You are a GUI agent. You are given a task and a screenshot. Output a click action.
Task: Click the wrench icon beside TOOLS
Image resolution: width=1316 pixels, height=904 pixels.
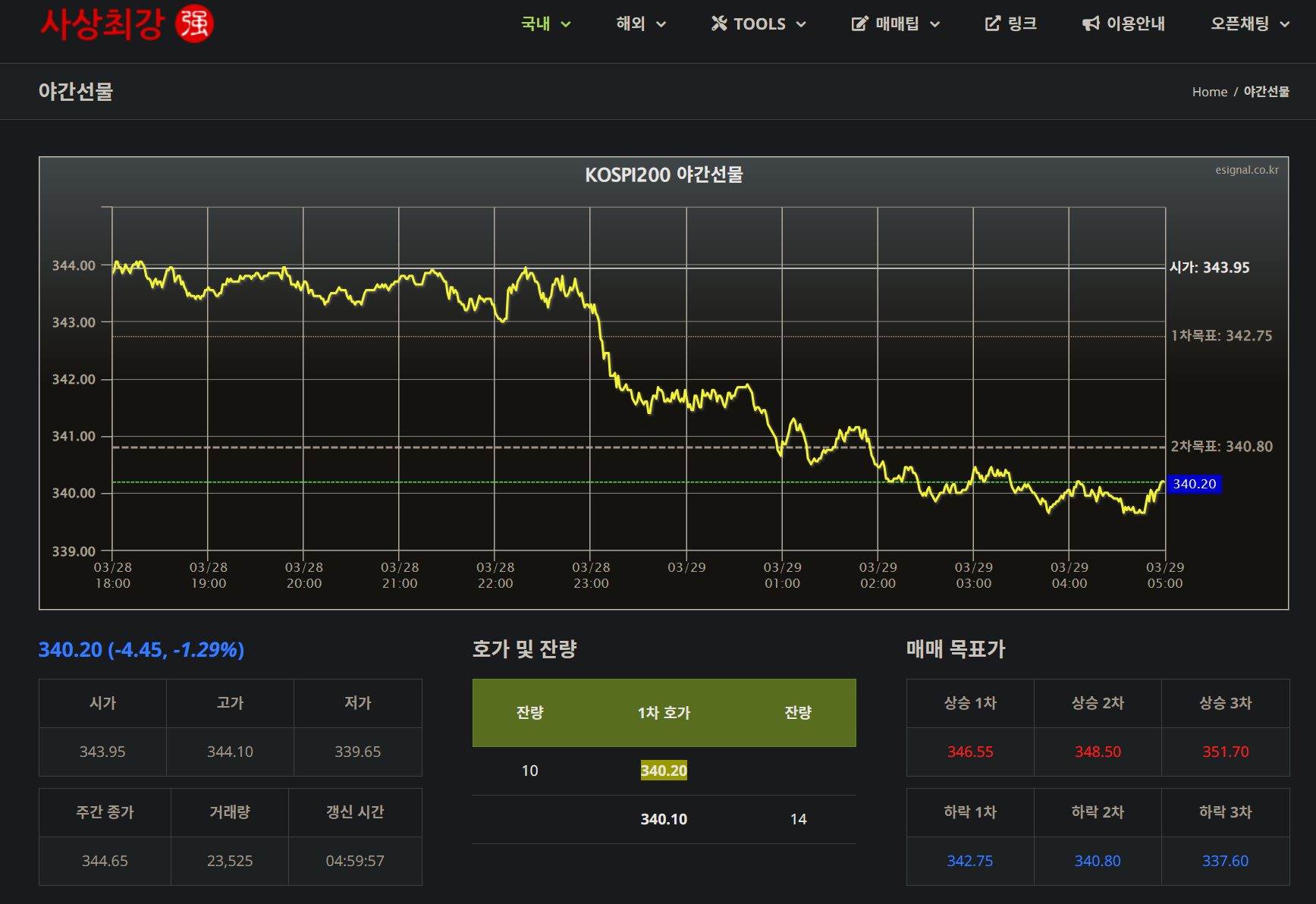[718, 24]
